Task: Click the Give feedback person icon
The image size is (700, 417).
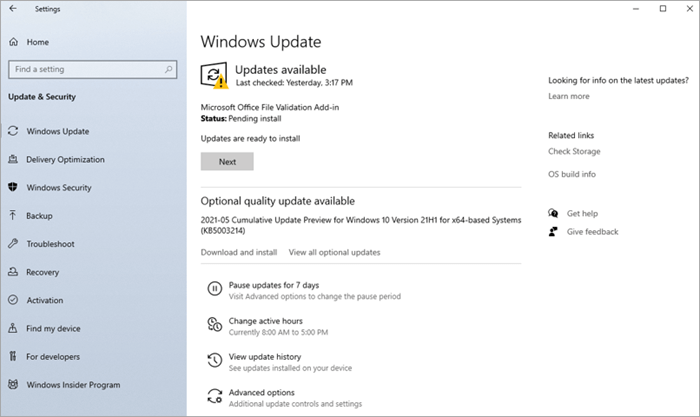Action: point(553,231)
